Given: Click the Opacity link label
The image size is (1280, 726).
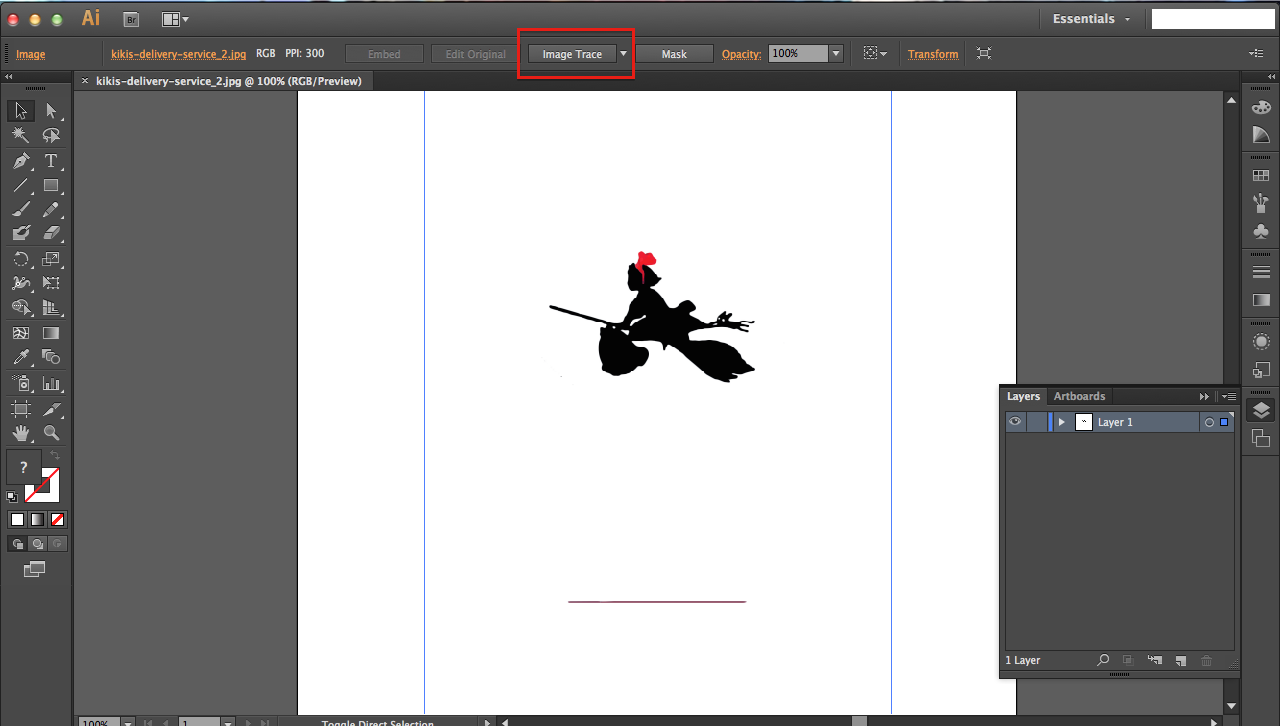Looking at the screenshot, I should [x=741, y=54].
